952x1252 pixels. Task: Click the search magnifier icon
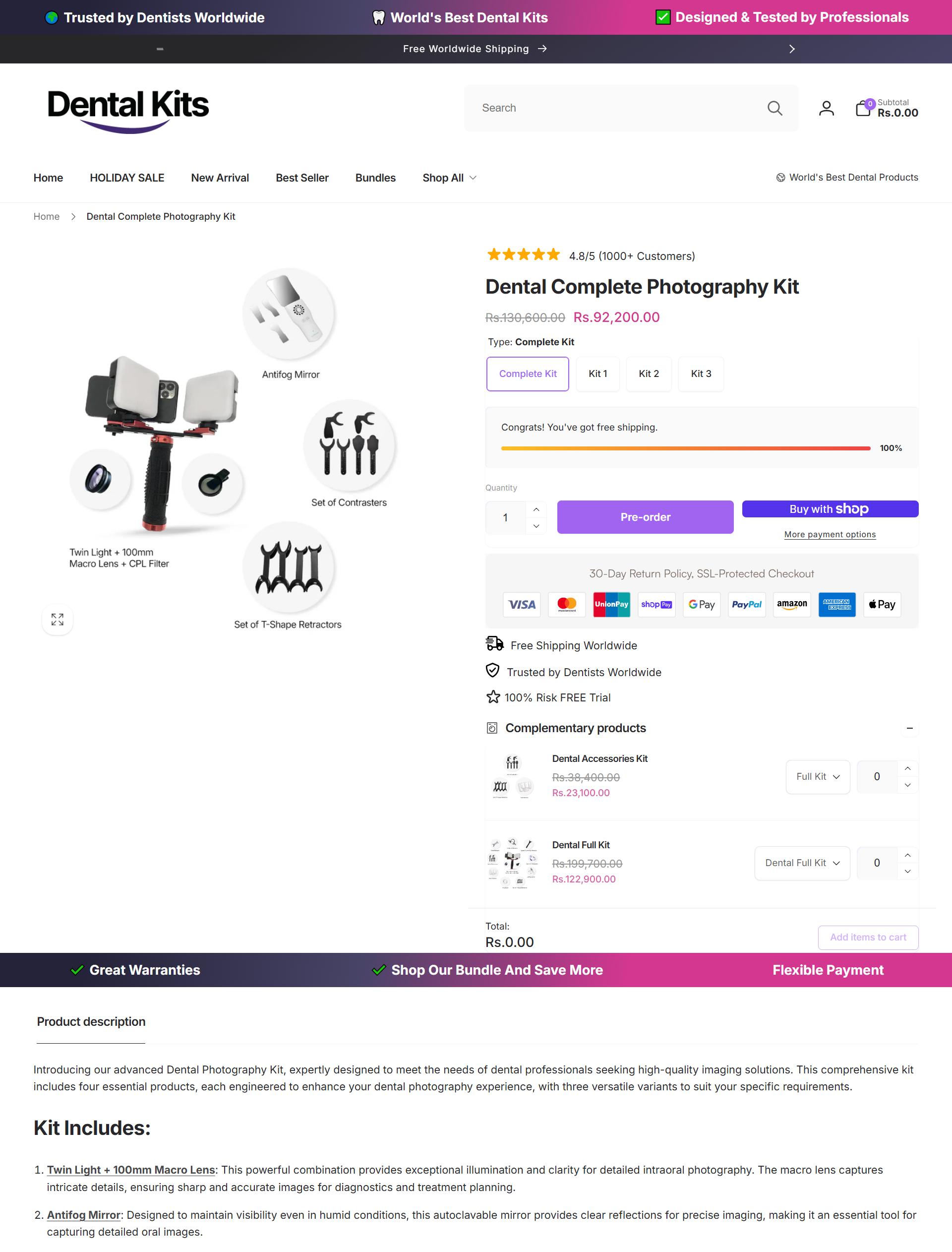point(774,108)
